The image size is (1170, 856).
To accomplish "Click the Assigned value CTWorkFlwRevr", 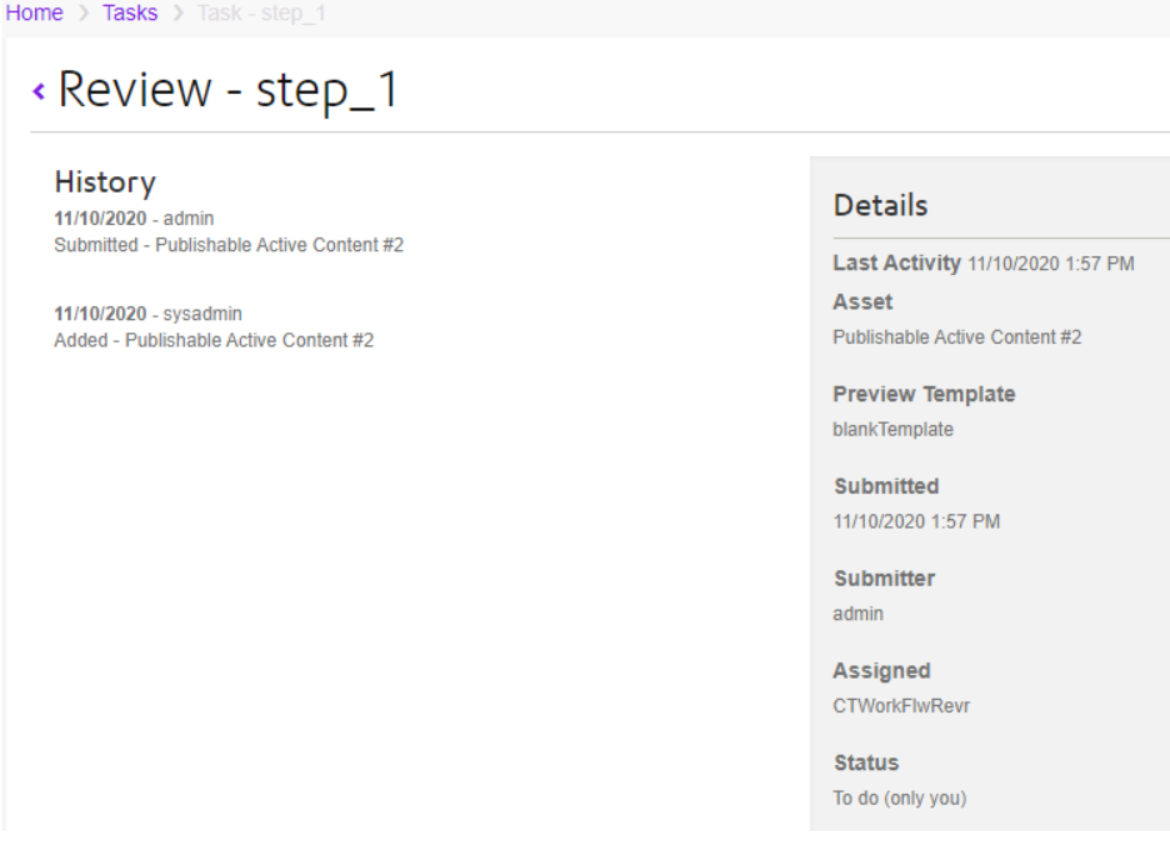I will [900, 706].
